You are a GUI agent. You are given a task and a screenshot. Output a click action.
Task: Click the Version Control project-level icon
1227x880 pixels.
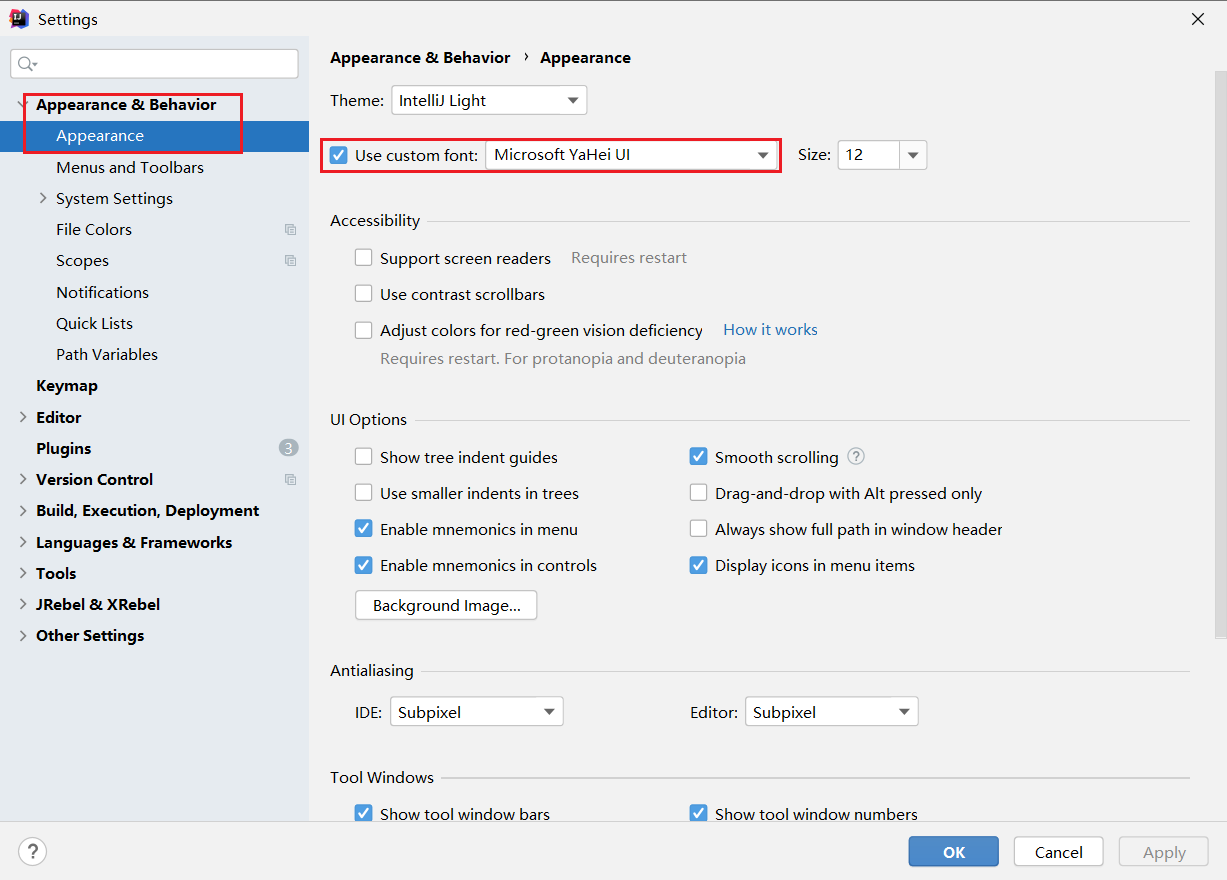pos(290,480)
